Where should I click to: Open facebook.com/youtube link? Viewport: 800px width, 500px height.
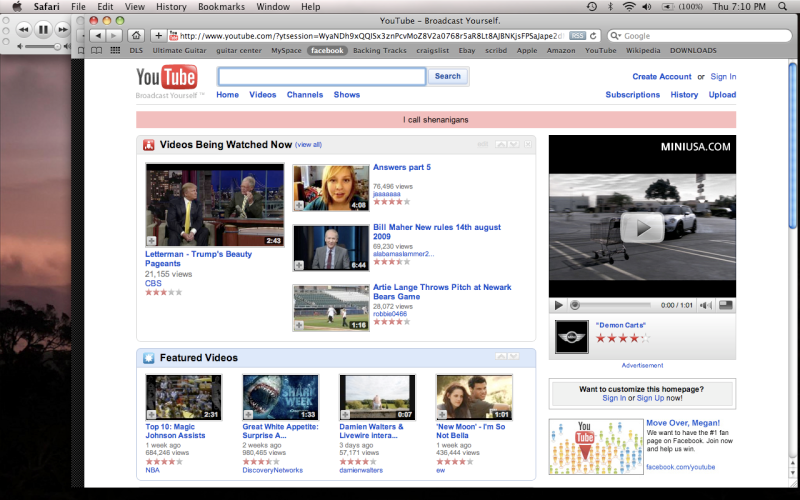coord(681,467)
